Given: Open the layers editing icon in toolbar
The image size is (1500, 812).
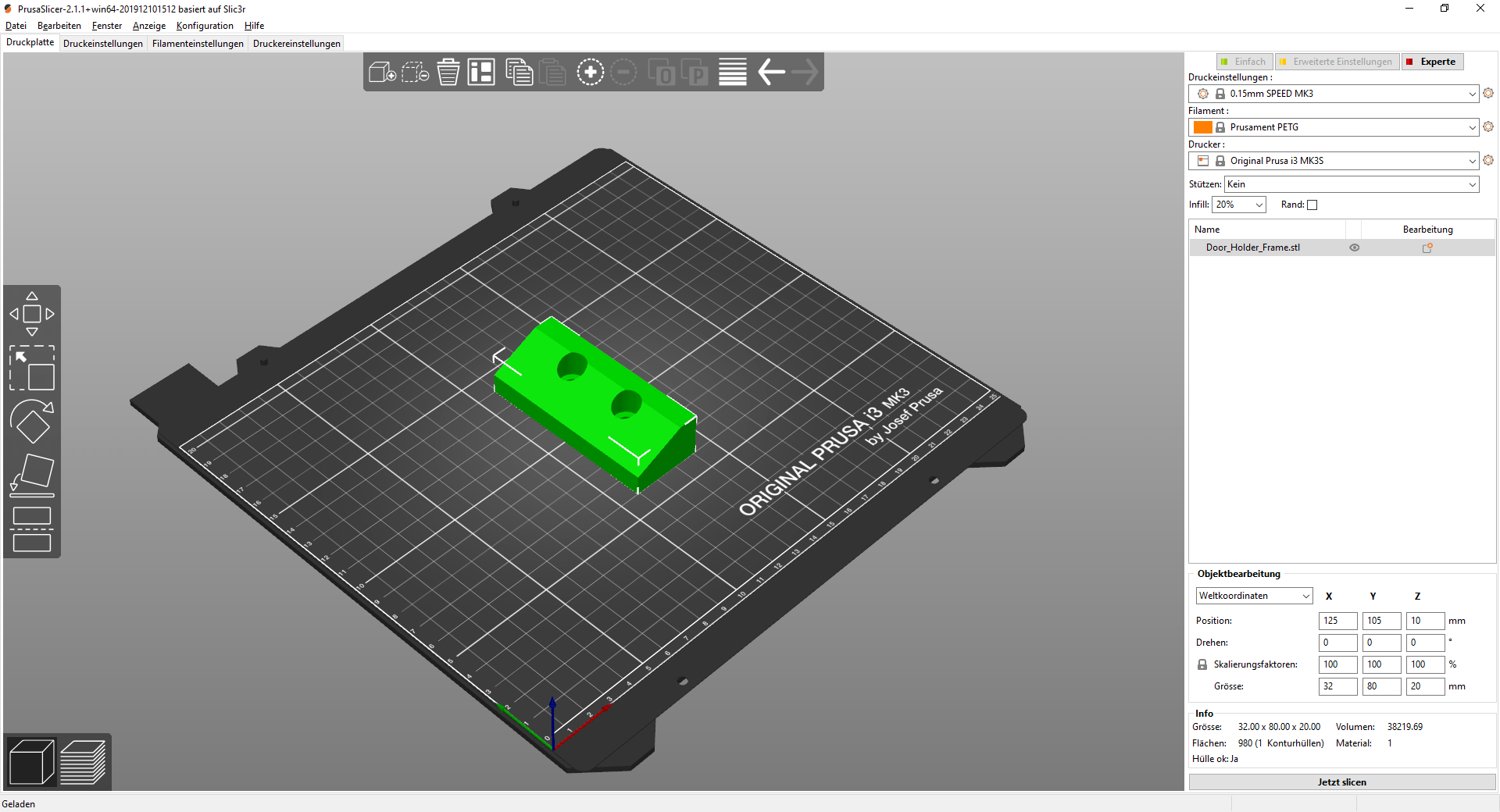Looking at the screenshot, I should (733, 73).
